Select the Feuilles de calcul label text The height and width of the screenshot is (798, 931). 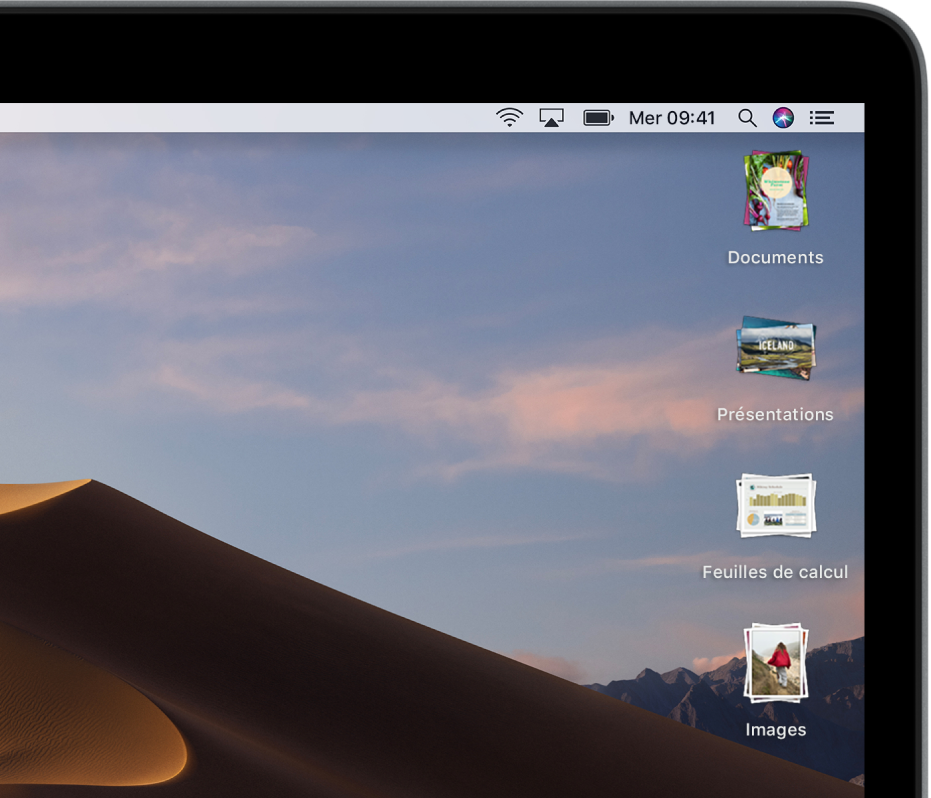coord(776,571)
